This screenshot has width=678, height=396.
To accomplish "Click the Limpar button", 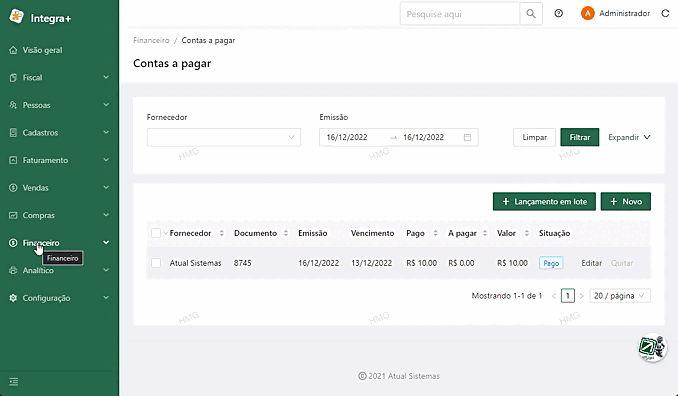I will [x=534, y=137].
